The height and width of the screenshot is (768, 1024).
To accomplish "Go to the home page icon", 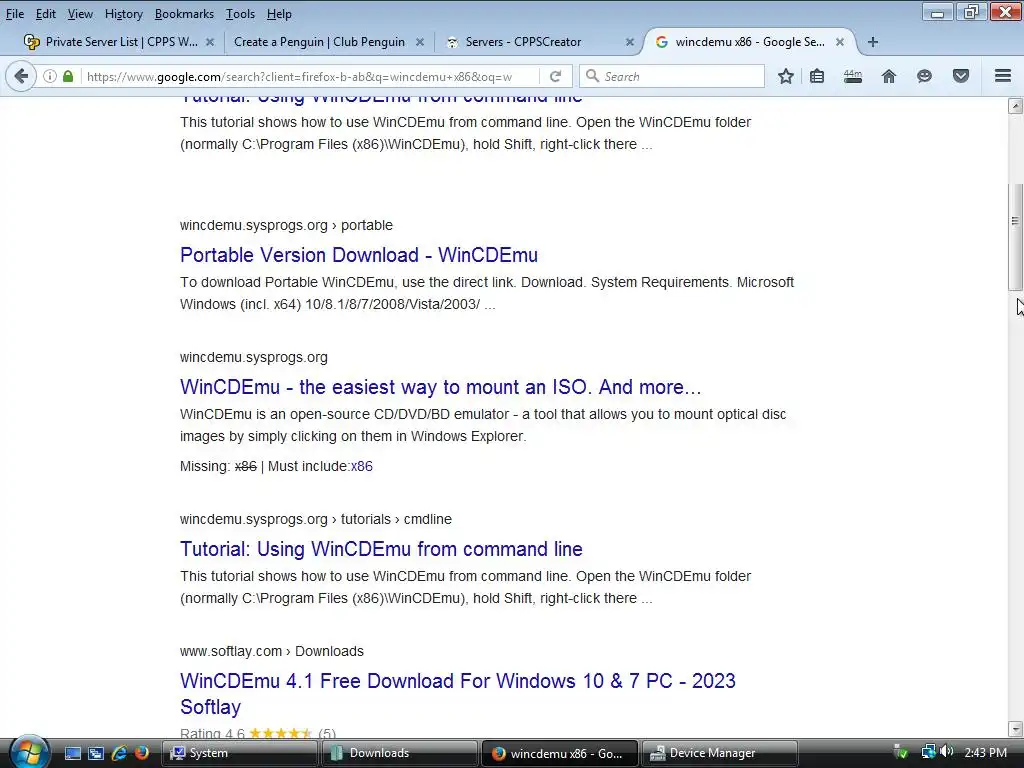I will 888,76.
